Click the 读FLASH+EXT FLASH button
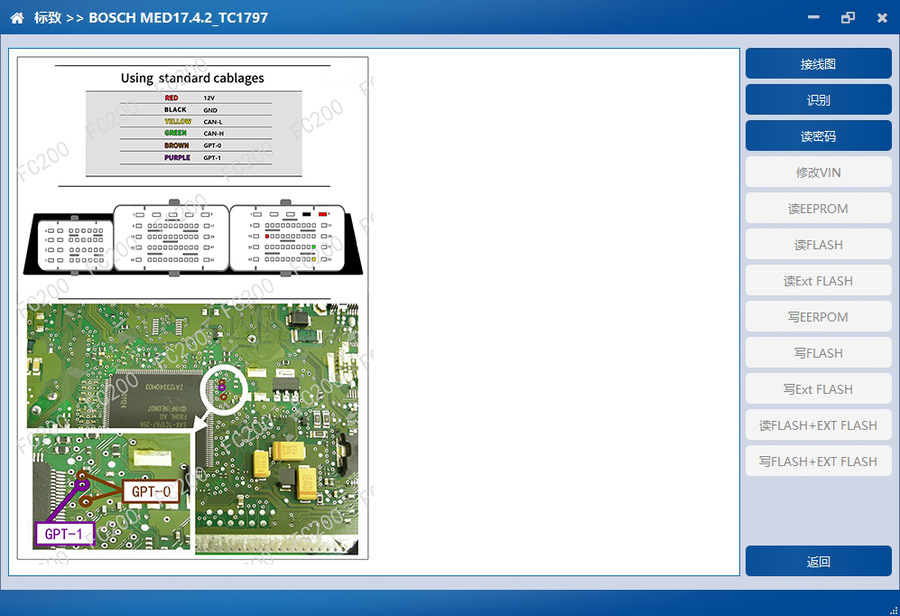 point(818,425)
